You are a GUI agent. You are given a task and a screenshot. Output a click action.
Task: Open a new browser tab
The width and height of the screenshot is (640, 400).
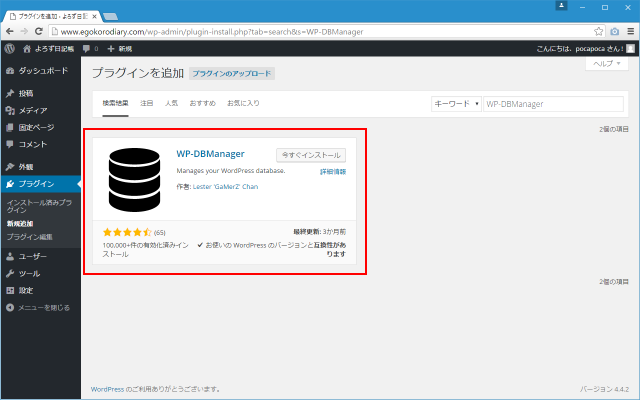coord(110,17)
